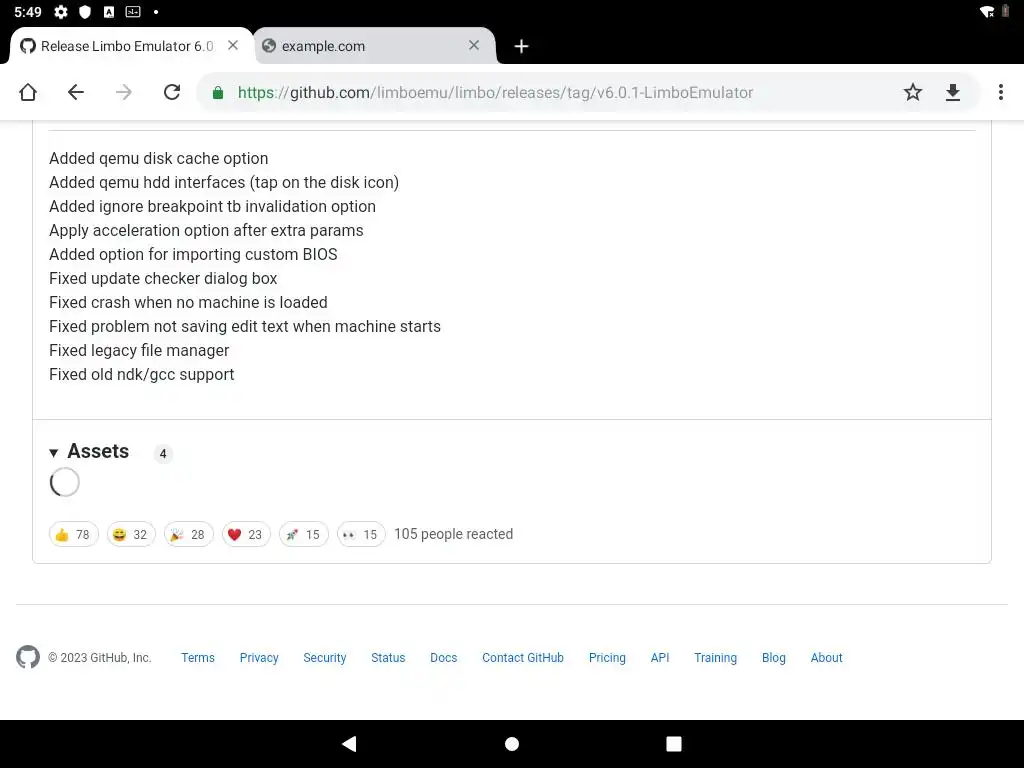Click "Fixed problem not saving edit text" line
The height and width of the screenshot is (768, 1024).
[245, 327]
